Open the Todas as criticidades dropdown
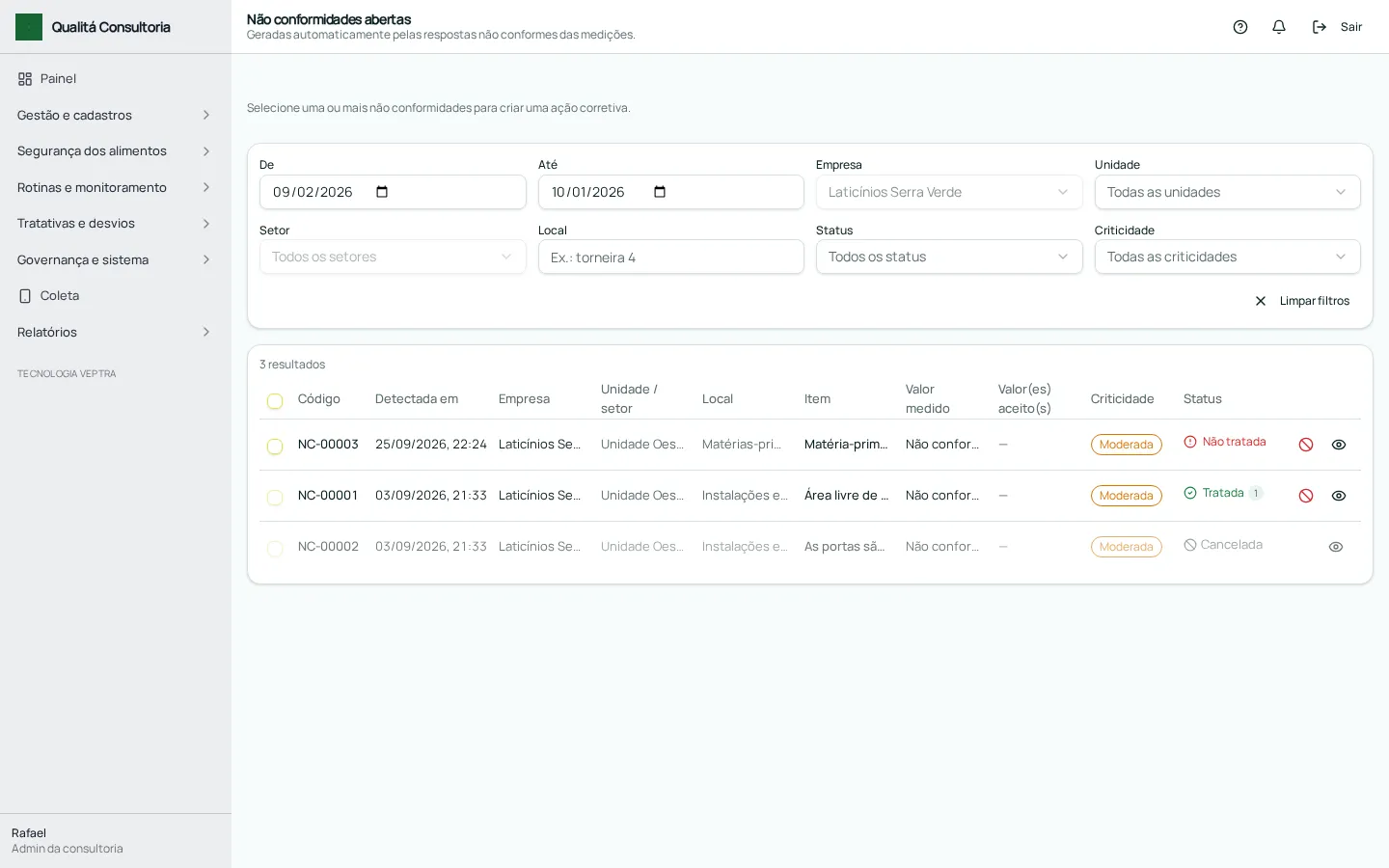 coord(1227,257)
